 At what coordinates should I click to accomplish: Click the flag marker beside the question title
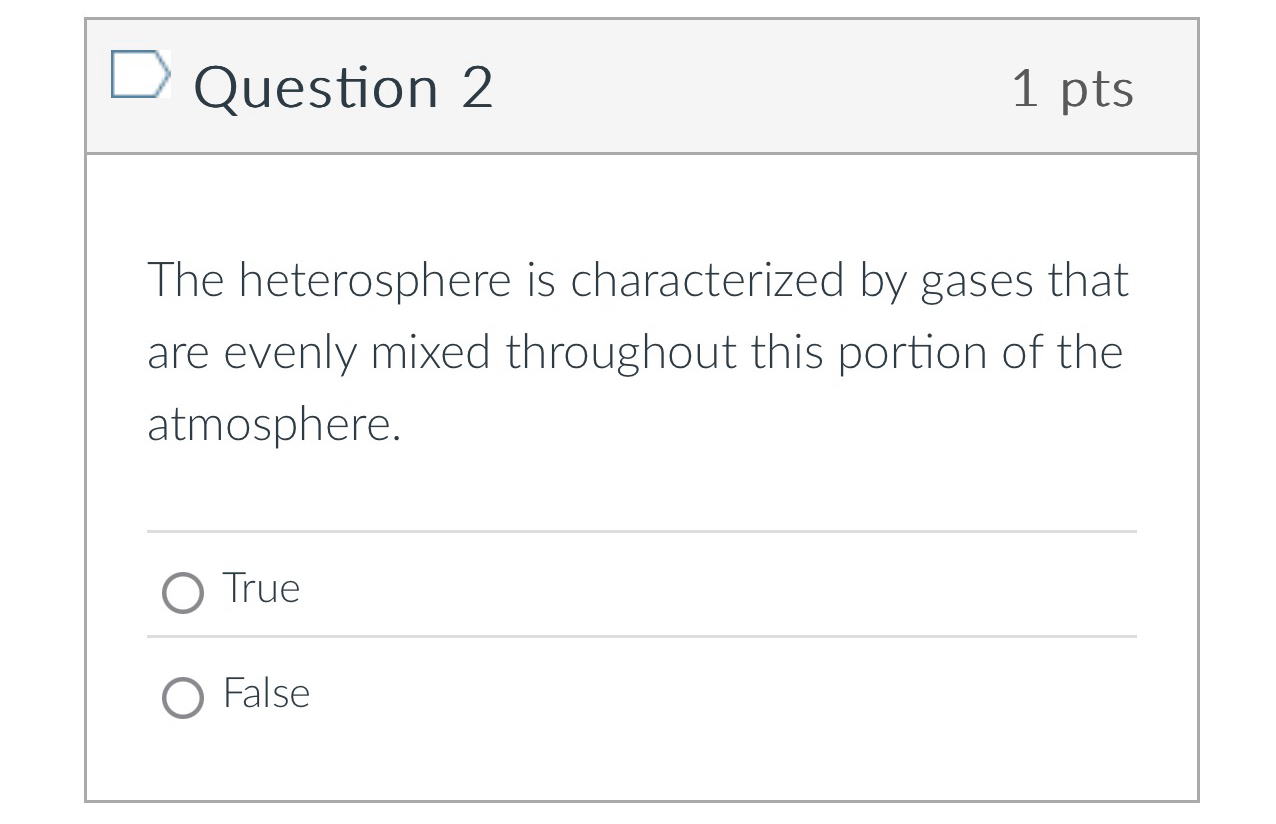pos(140,73)
